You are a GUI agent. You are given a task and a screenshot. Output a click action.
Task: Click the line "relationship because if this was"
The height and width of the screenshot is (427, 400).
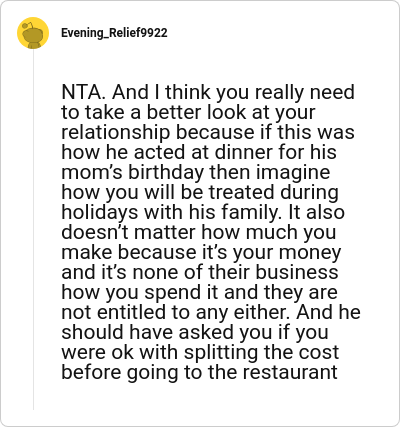click(x=208, y=132)
